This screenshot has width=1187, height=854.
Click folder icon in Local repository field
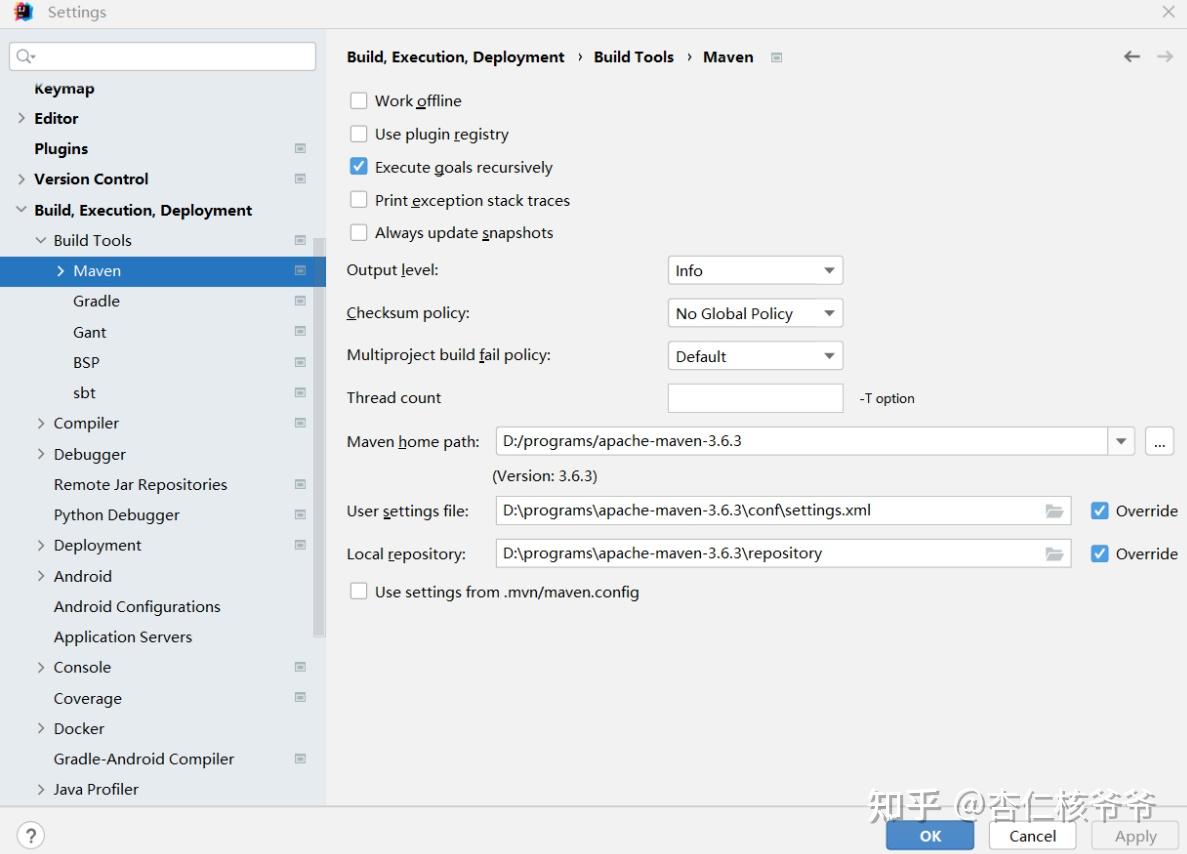1054,554
